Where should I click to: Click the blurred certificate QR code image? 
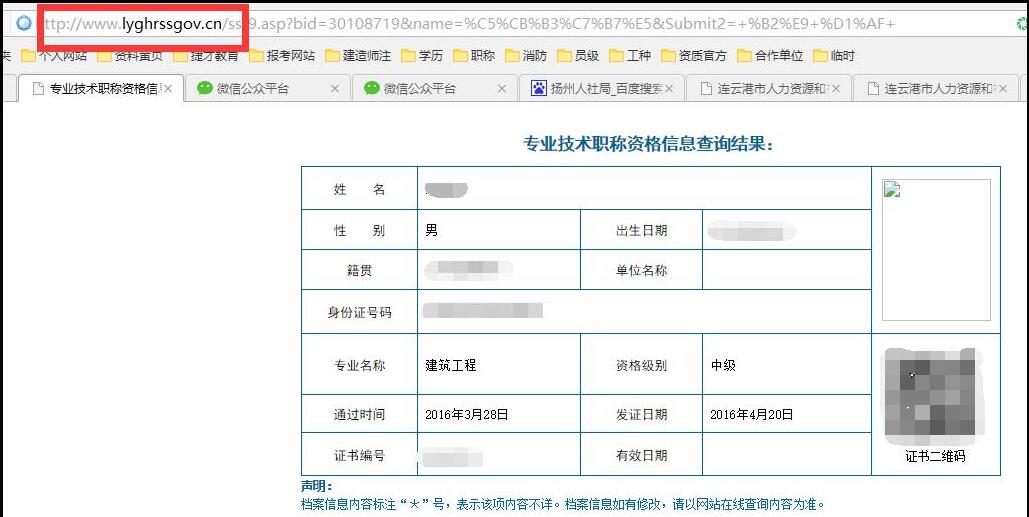pos(933,398)
